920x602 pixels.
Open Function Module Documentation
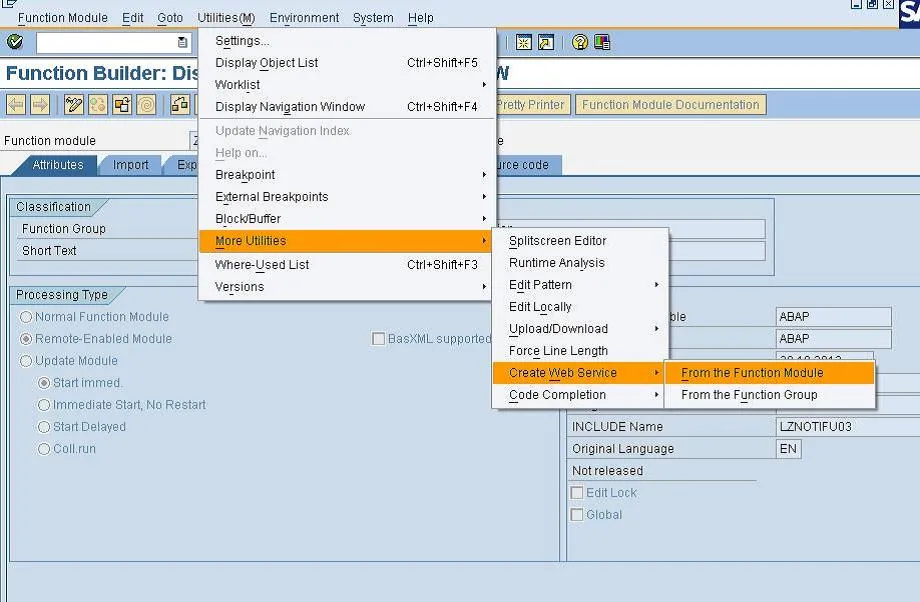coord(670,104)
